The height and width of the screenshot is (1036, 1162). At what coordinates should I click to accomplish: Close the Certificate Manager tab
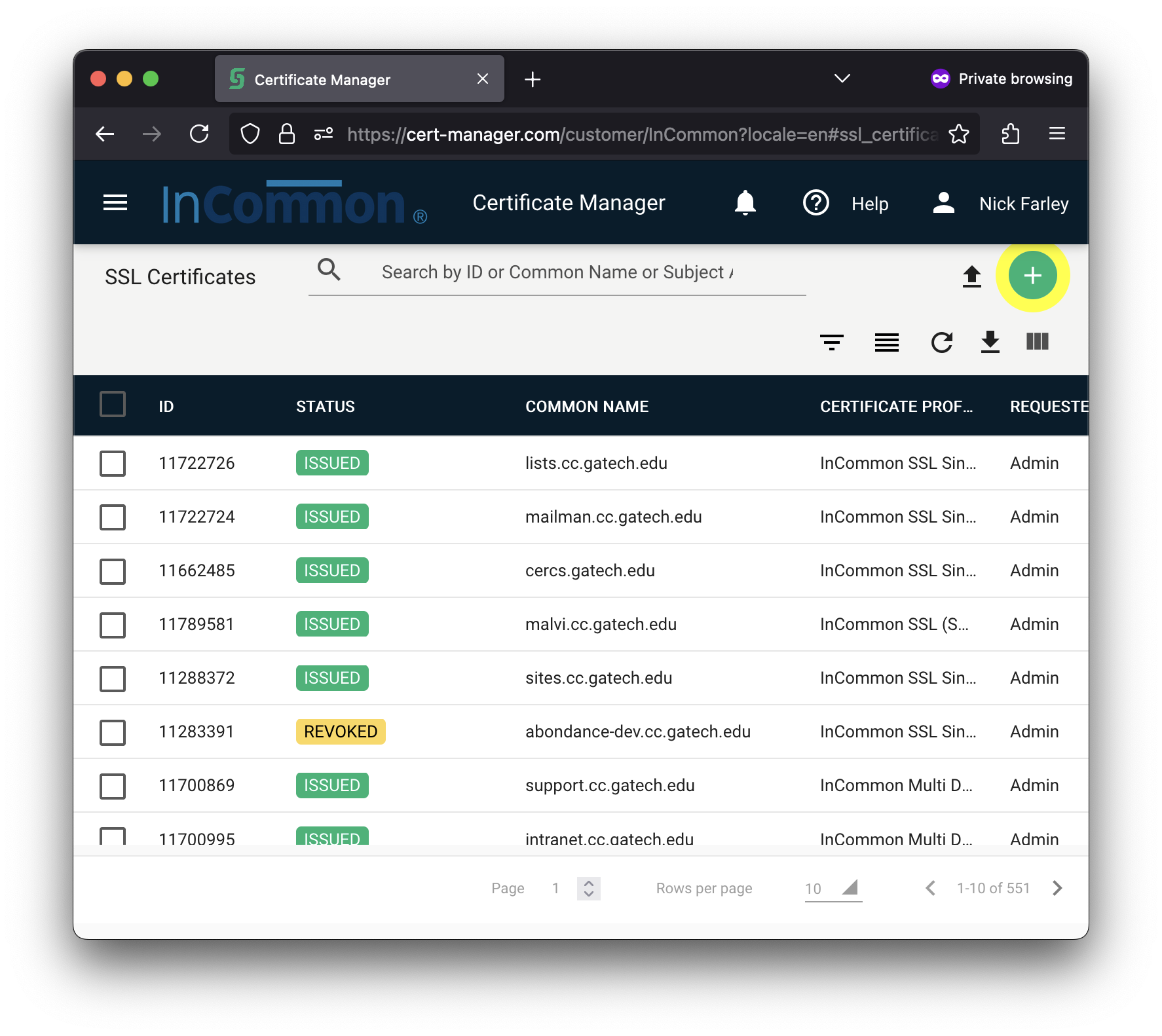point(483,79)
